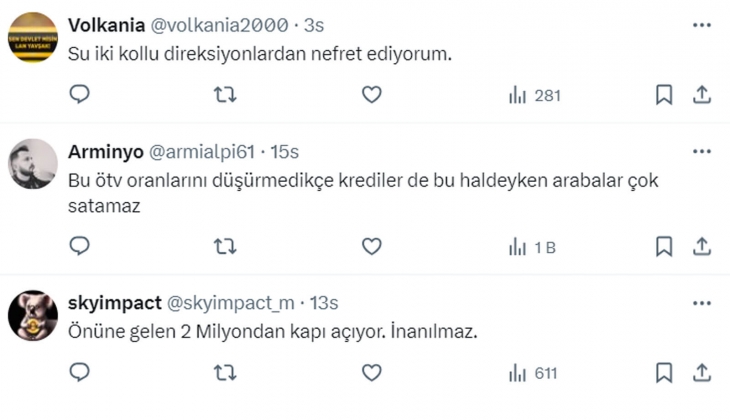The height and width of the screenshot is (420, 730).
Task: Bookmark skyimpact's tweet
Action: tap(663, 373)
